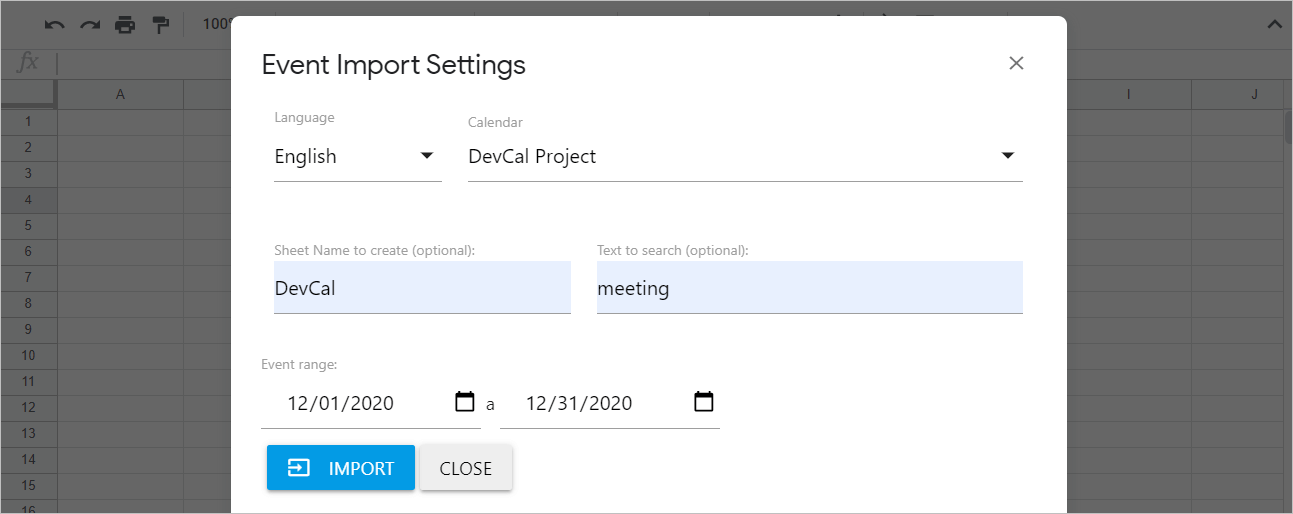Click the formula bar fx area

click(29, 63)
